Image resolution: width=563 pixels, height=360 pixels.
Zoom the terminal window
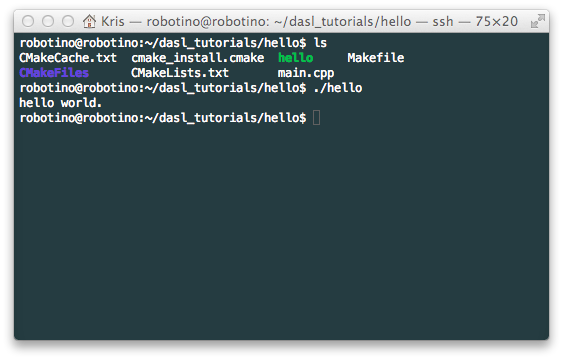pyautogui.click(x=68, y=21)
